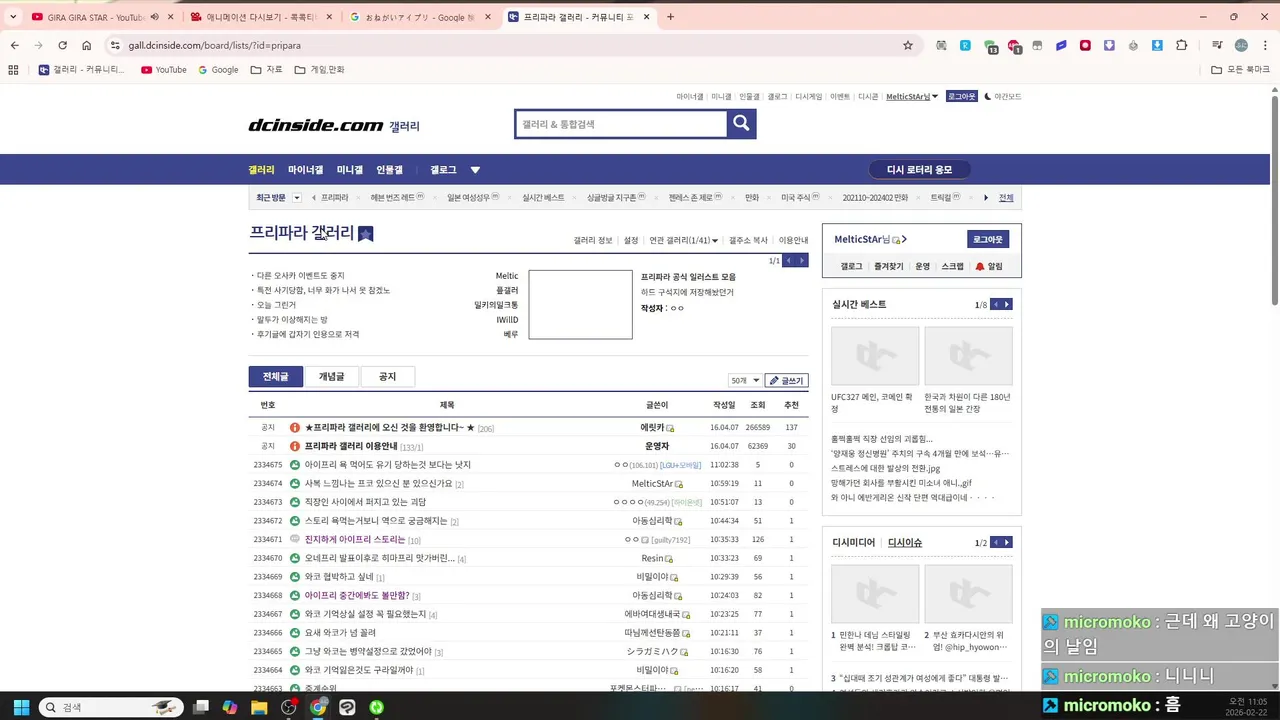Open 미니갤 in main navigation
The image size is (1280, 720).
click(x=350, y=170)
